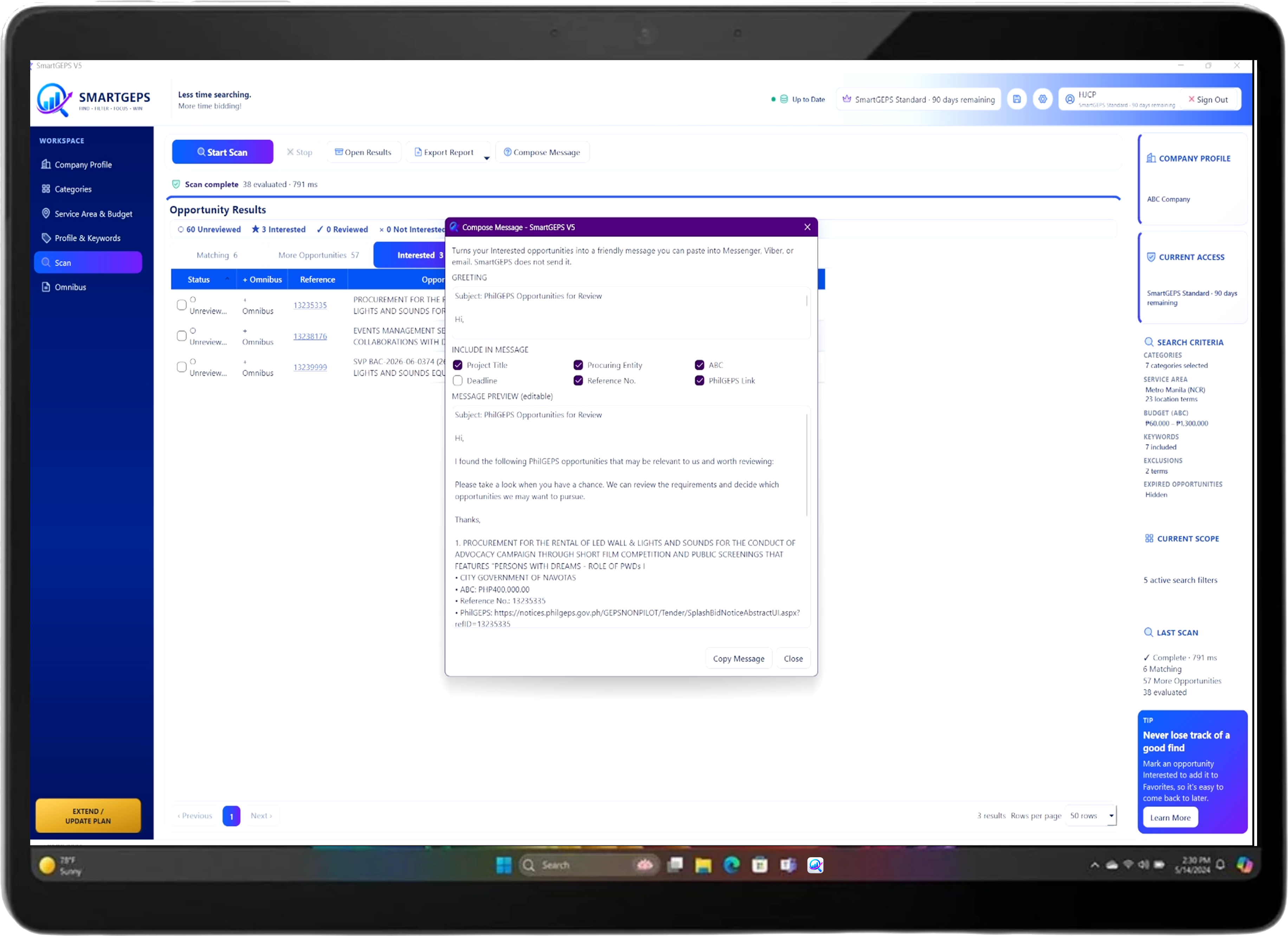Click the HJCP user account icon
This screenshot has height=936, width=1288.
click(x=1069, y=100)
